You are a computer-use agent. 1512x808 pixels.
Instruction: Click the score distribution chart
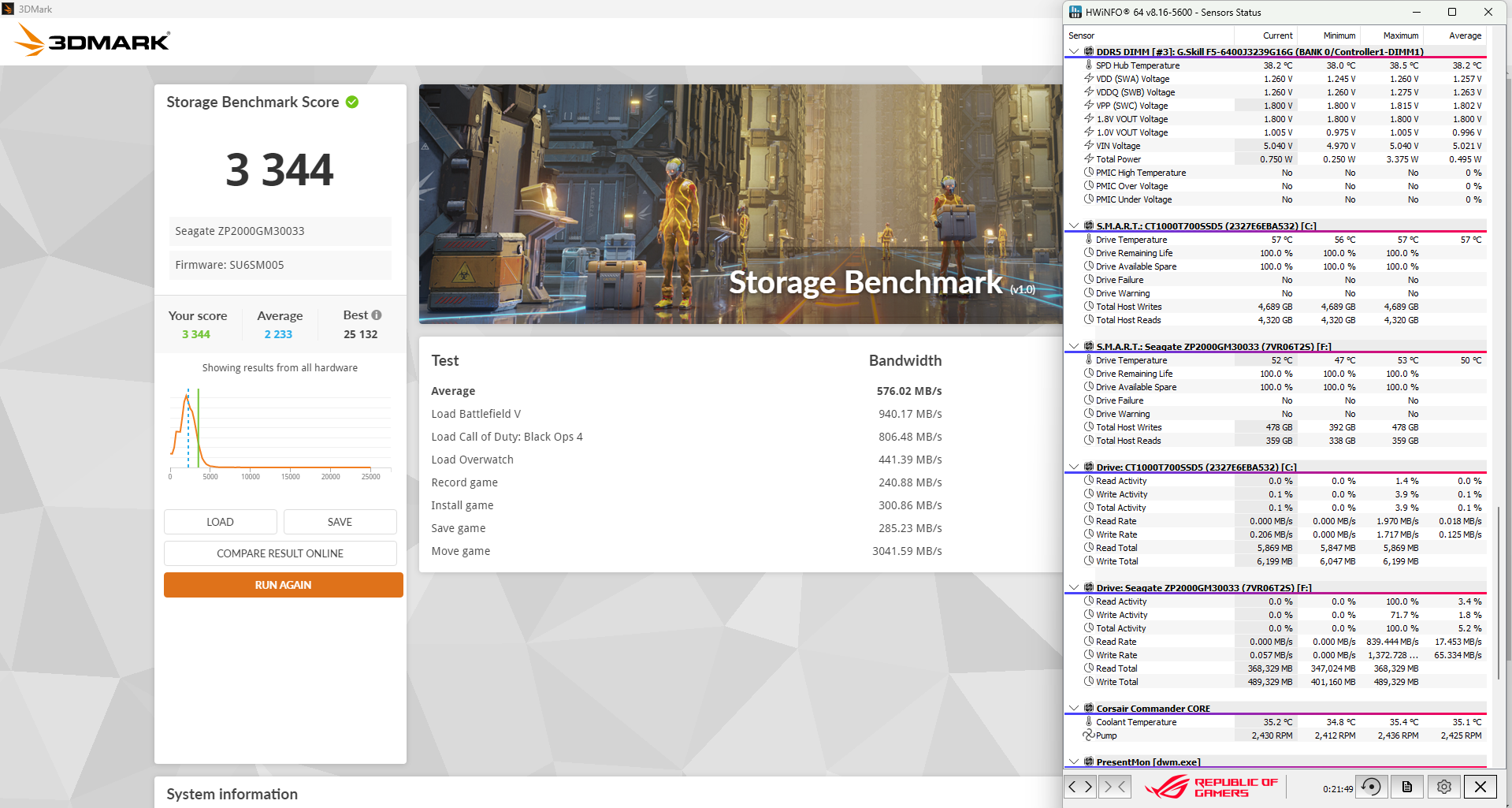point(280,434)
